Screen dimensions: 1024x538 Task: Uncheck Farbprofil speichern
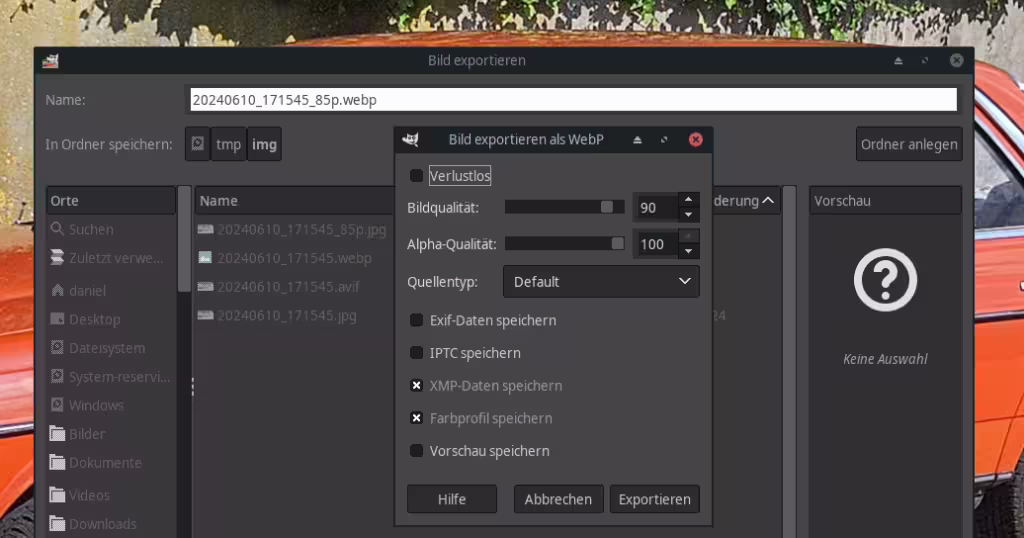[x=416, y=418]
